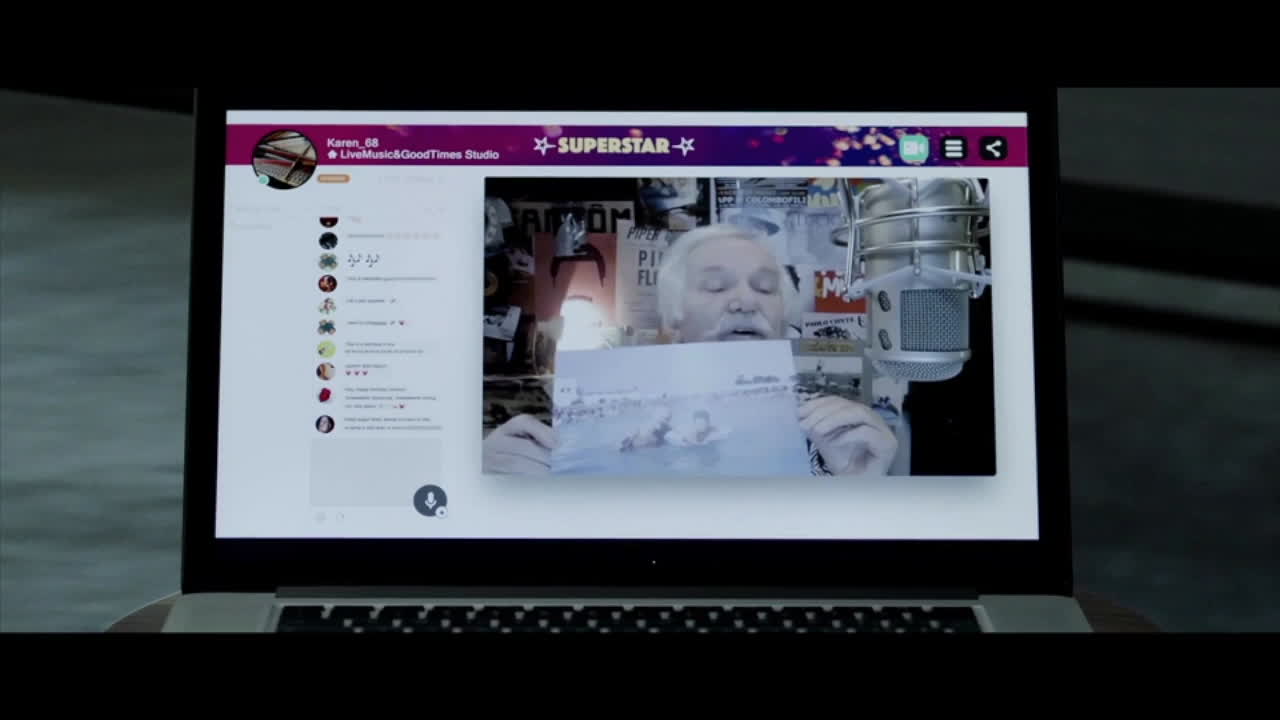The width and height of the screenshot is (1280, 720).
Task: Click the avatar beside the music notes message
Action: (x=327, y=261)
